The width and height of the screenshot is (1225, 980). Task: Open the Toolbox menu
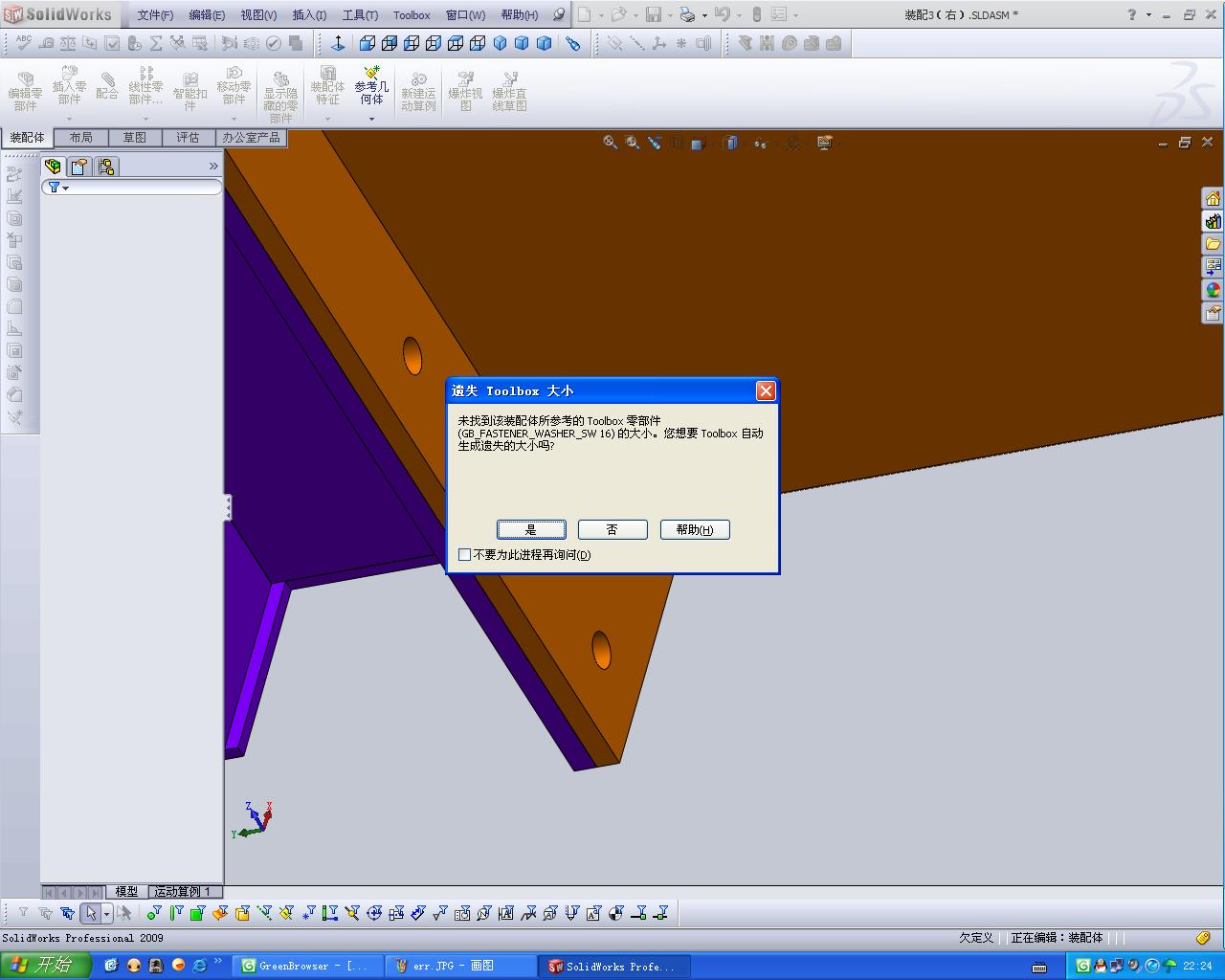(412, 15)
